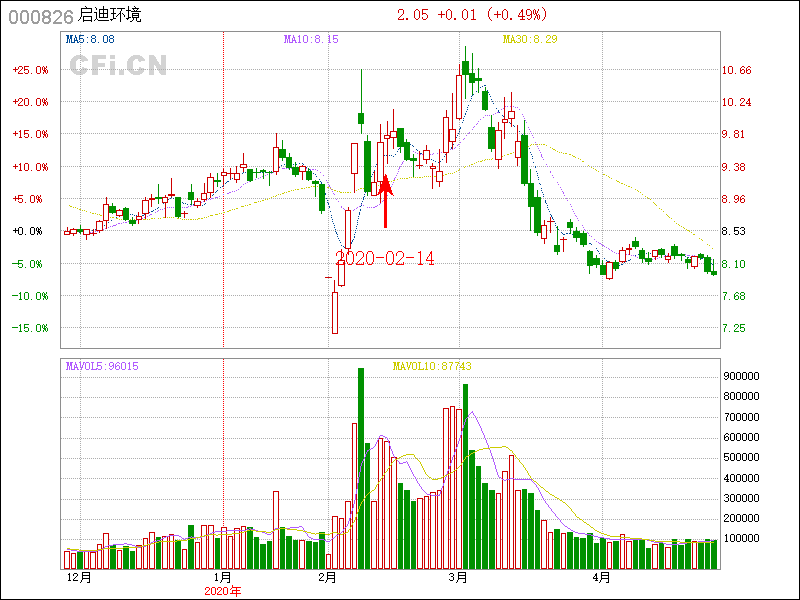Screen dimensions: 800x600
Task: Click the +25.0% percentage axis label
Action: pos(29,70)
